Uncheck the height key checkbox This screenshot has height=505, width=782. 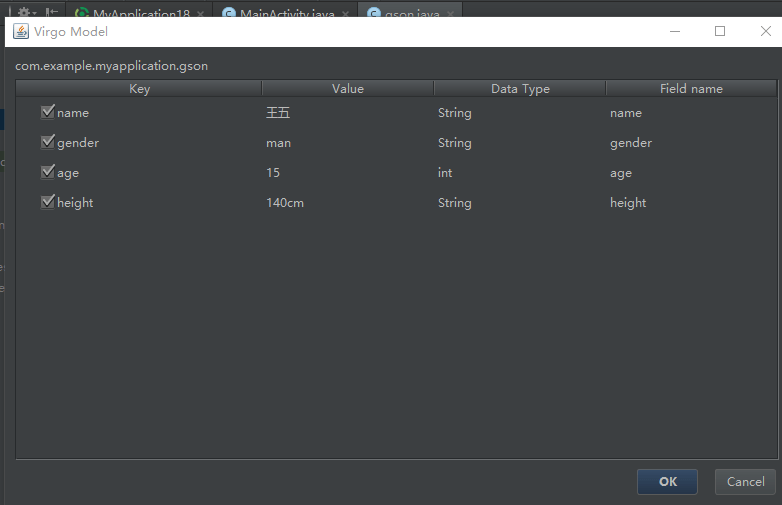47,202
